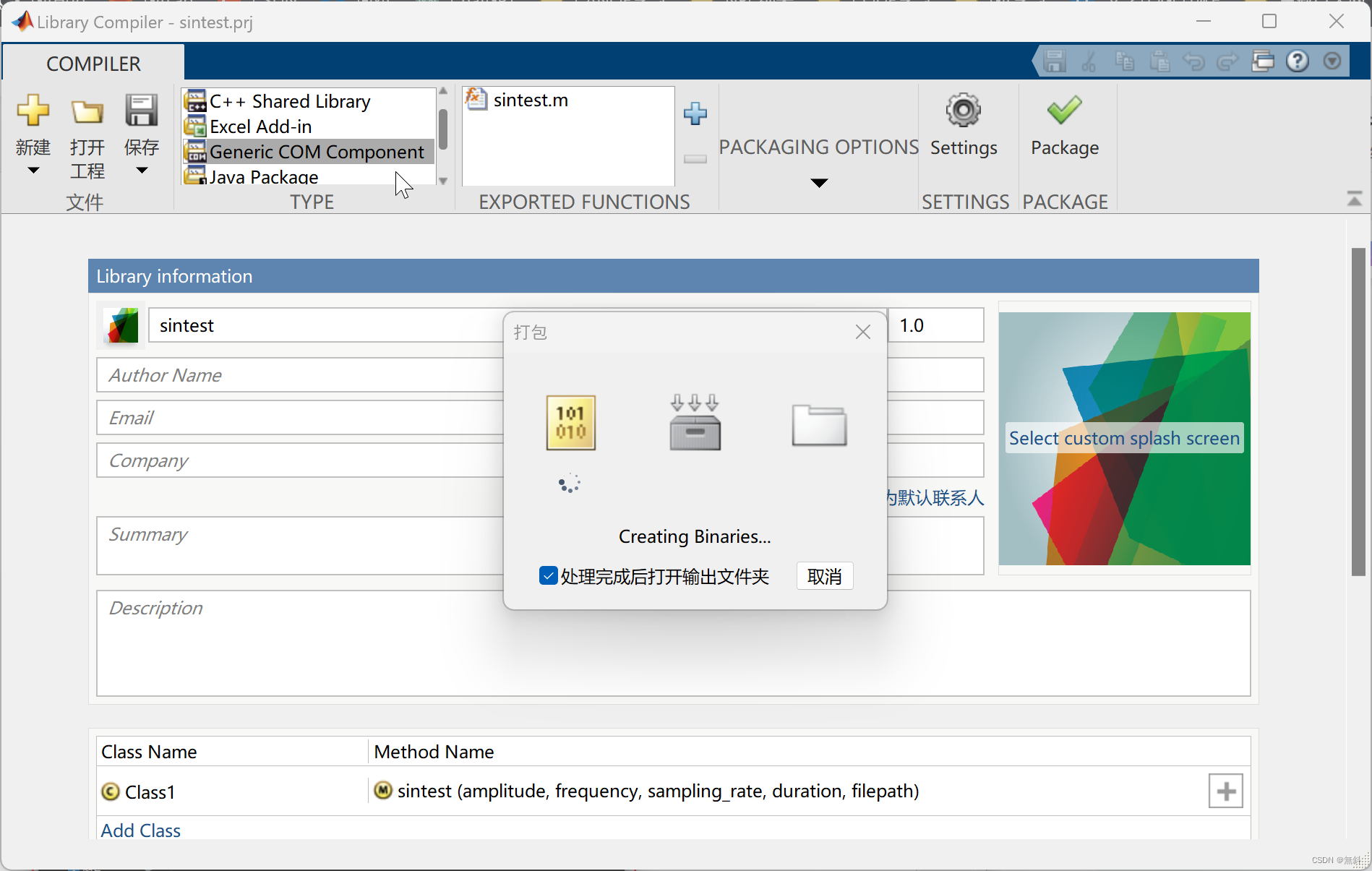The image size is (1372, 871).
Task: Undo the last action with undo icon
Action: coord(1194,61)
